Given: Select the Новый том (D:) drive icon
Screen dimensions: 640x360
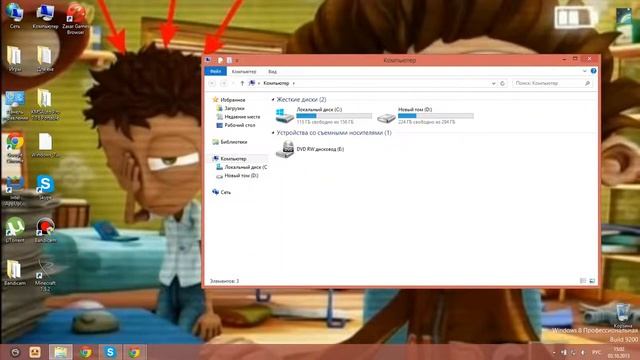Looking at the screenshot, I should pyautogui.click(x=386, y=118).
